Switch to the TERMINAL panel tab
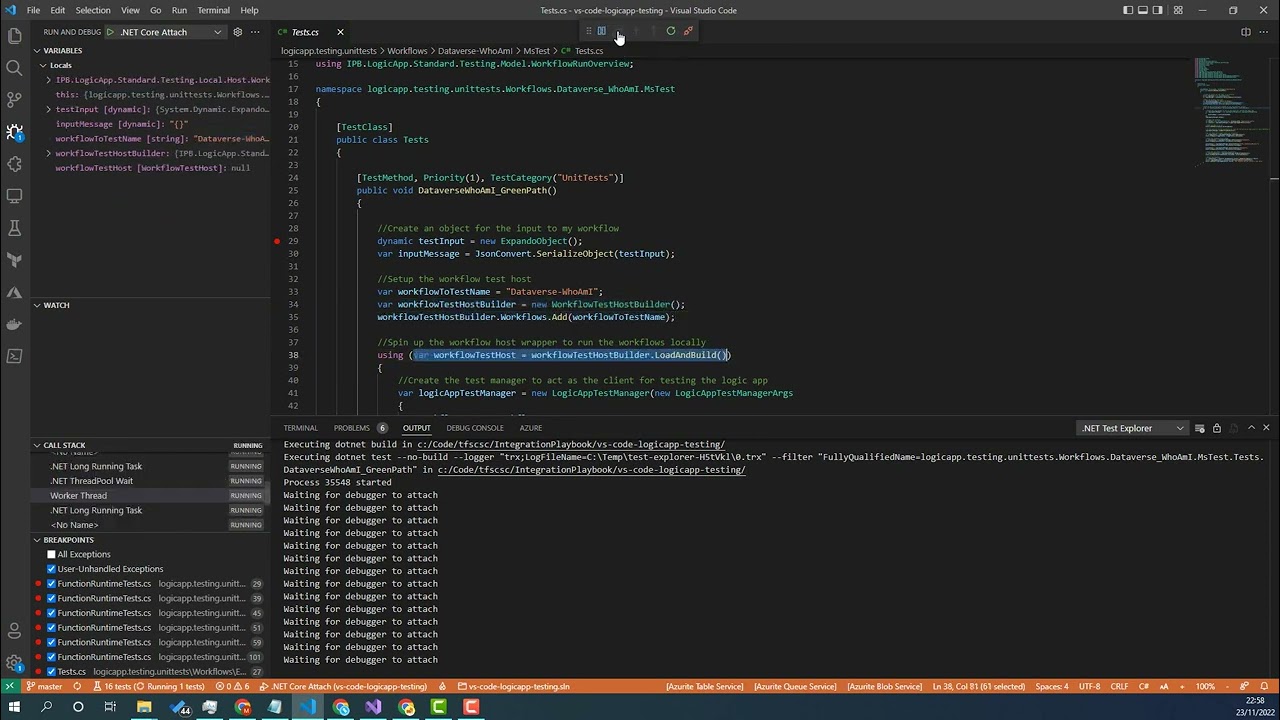Image resolution: width=1280 pixels, height=720 pixels. (300, 428)
